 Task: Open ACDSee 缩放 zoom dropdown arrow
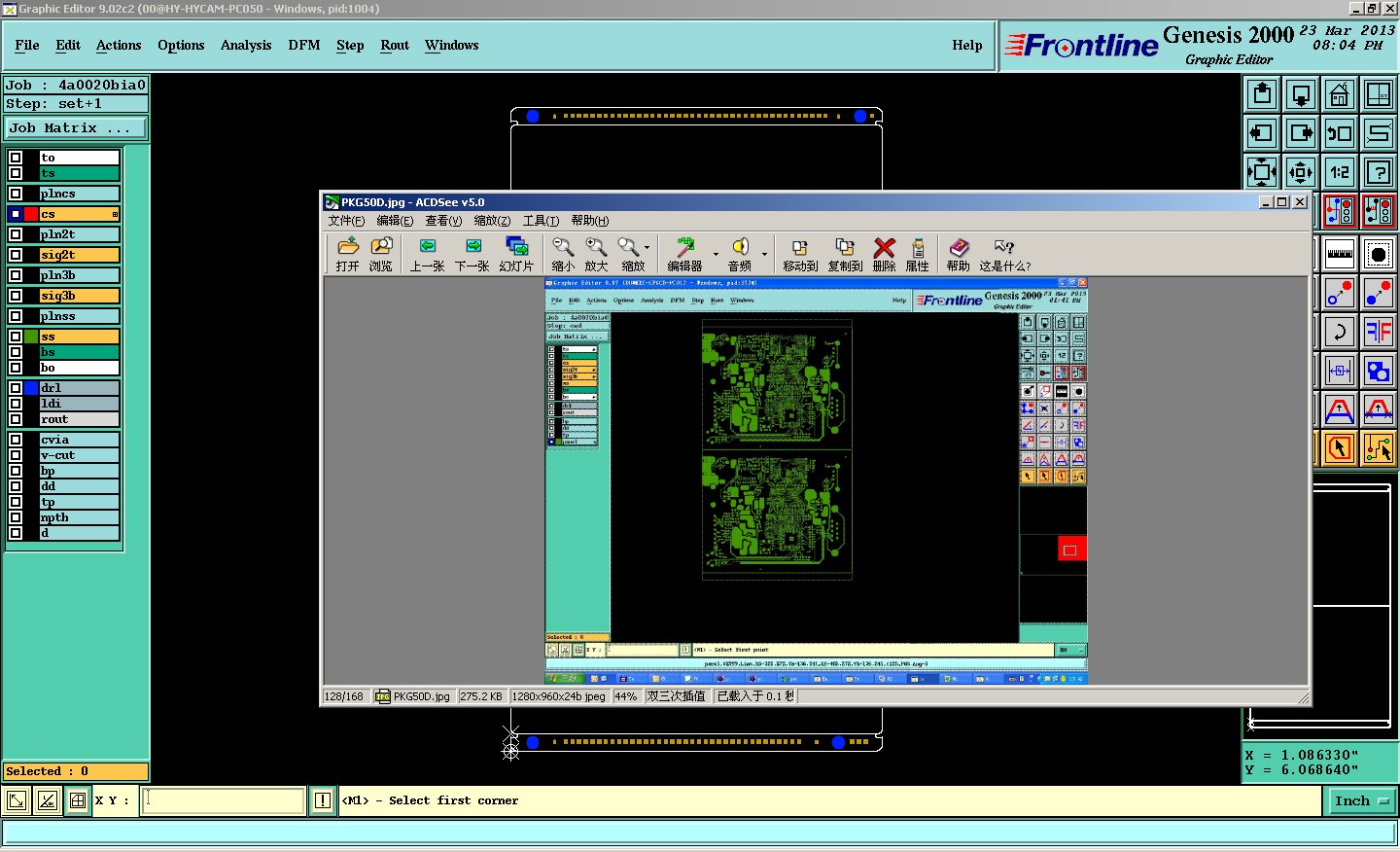[x=647, y=248]
